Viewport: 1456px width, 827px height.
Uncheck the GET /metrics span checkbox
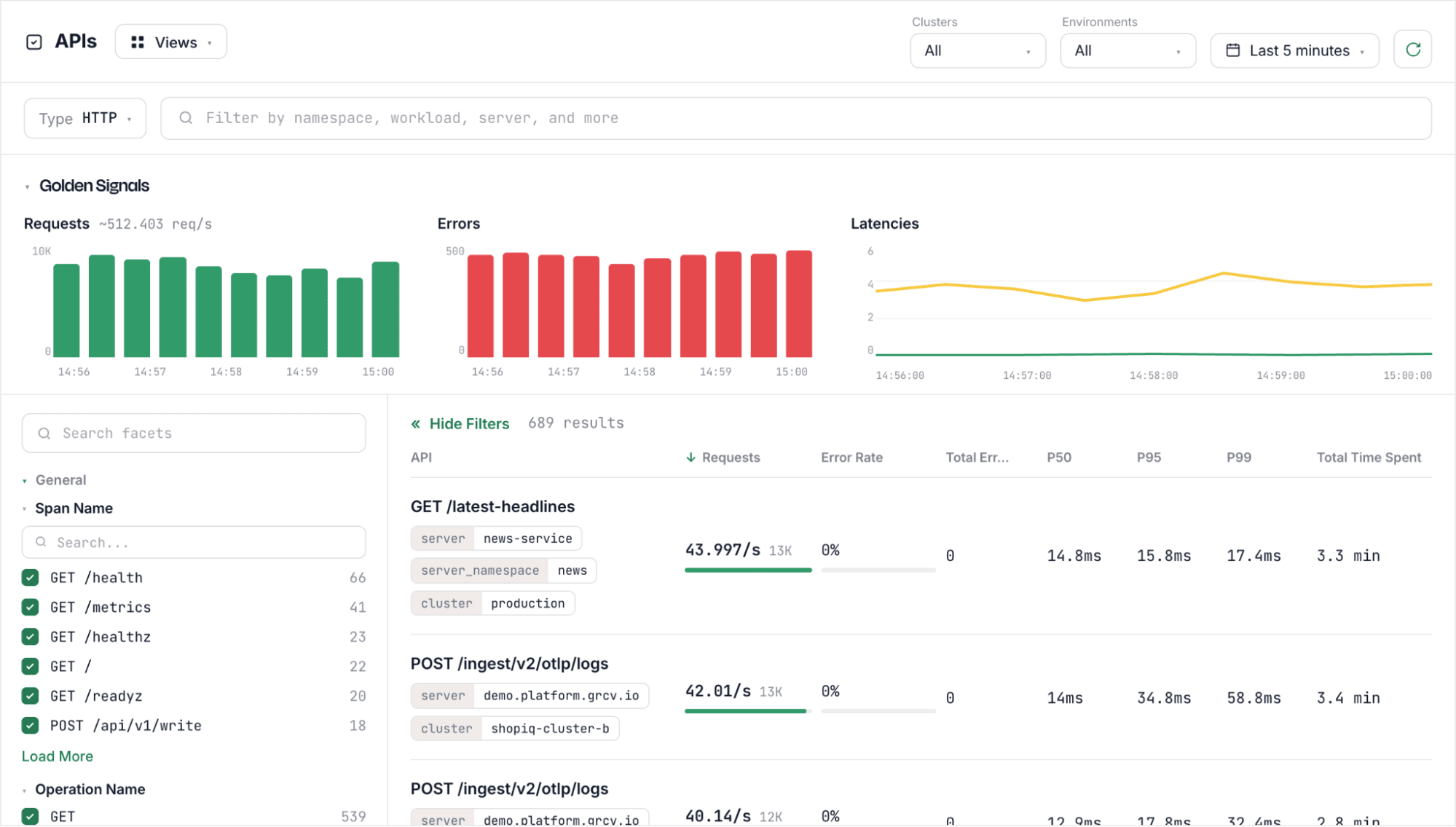click(x=31, y=607)
